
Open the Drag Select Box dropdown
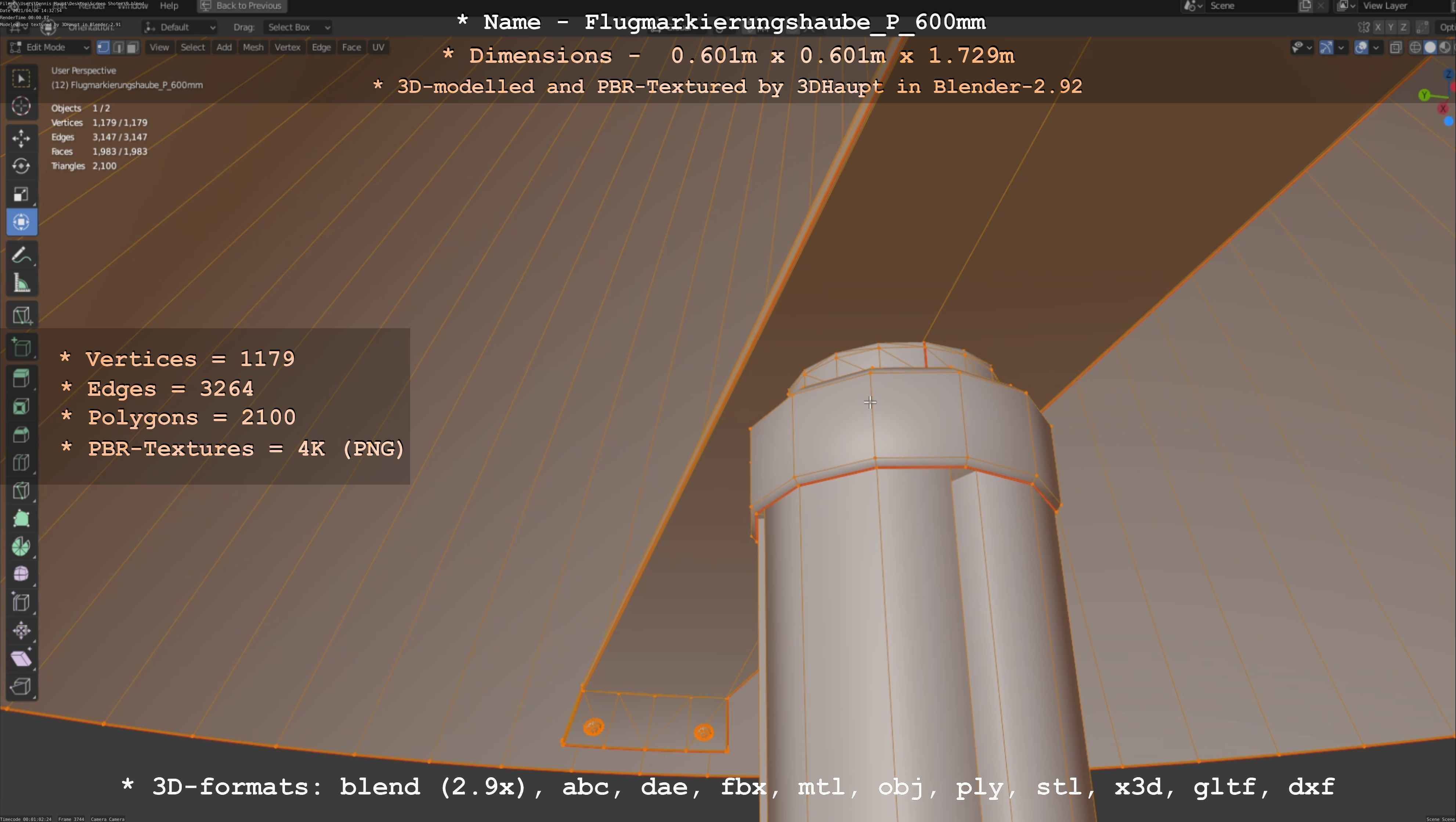click(x=298, y=27)
